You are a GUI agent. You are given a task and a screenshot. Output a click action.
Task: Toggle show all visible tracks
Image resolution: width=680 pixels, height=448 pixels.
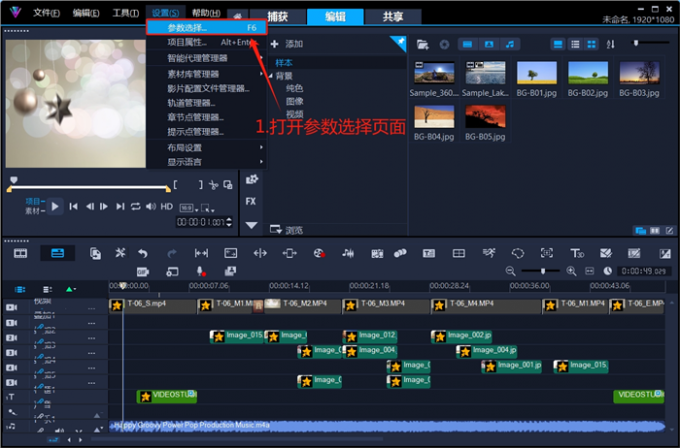[x=20, y=289]
